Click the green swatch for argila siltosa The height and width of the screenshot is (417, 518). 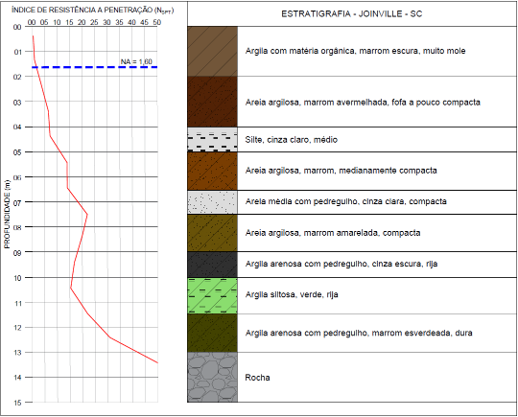click(x=212, y=296)
